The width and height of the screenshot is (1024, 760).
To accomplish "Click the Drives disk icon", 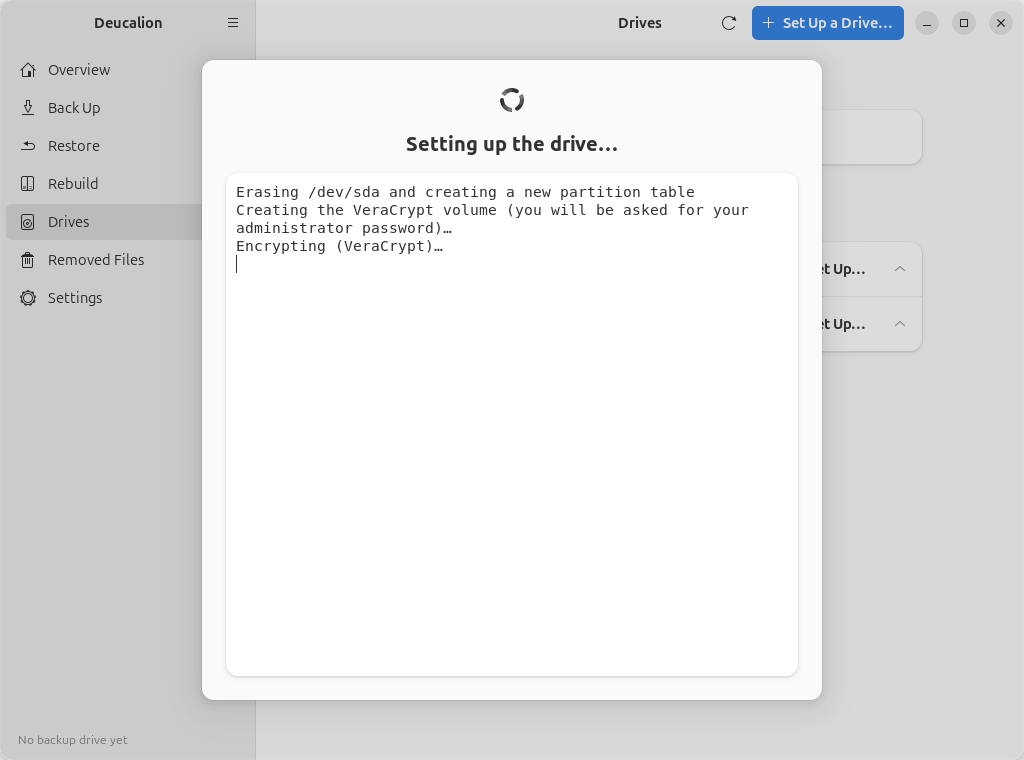I will pyautogui.click(x=27, y=222).
